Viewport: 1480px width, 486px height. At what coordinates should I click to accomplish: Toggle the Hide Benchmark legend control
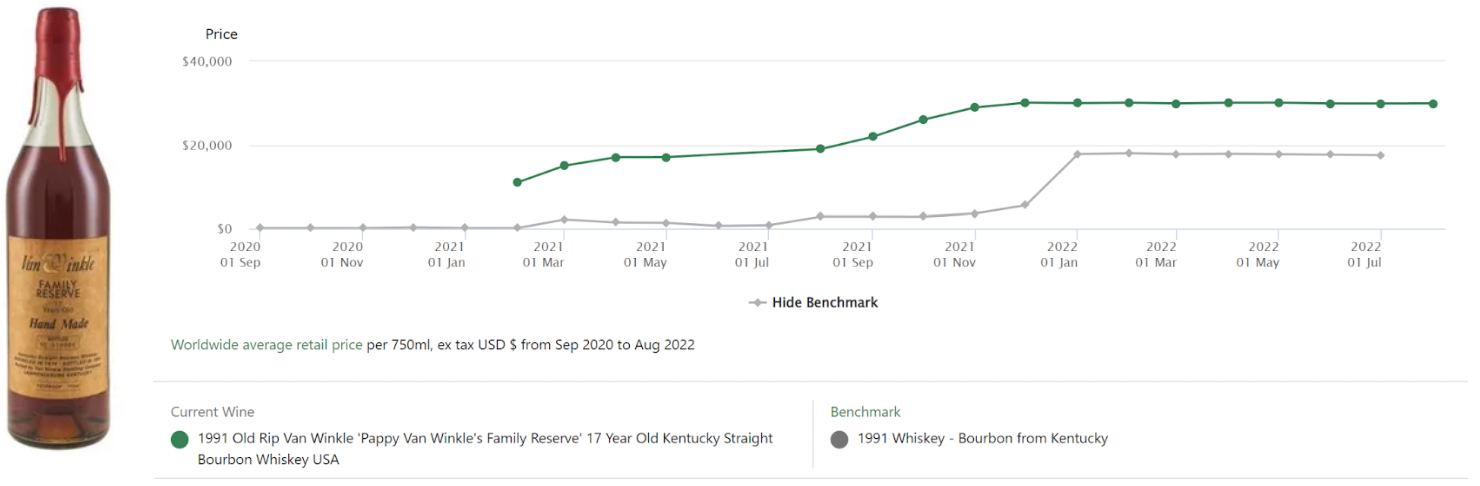(813, 302)
